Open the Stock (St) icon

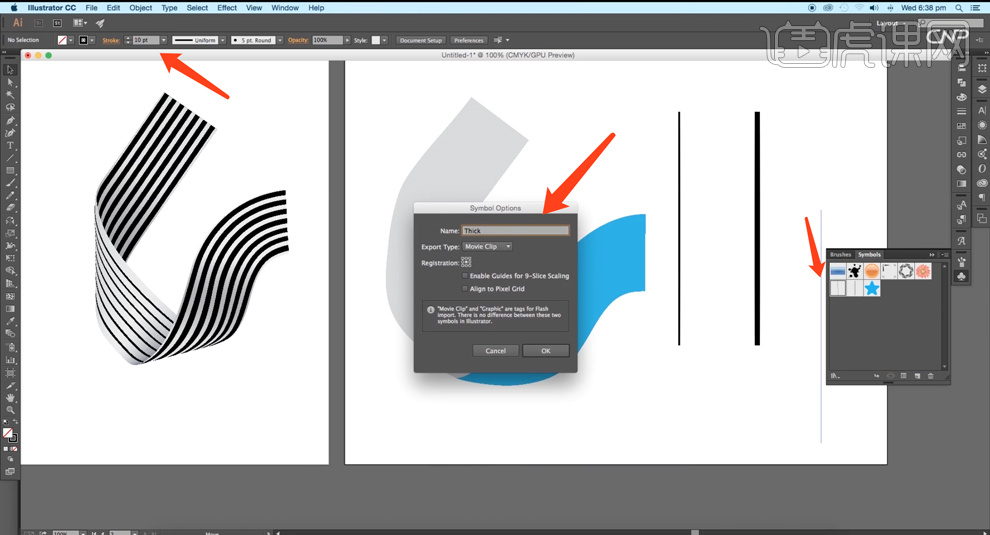click(57, 23)
